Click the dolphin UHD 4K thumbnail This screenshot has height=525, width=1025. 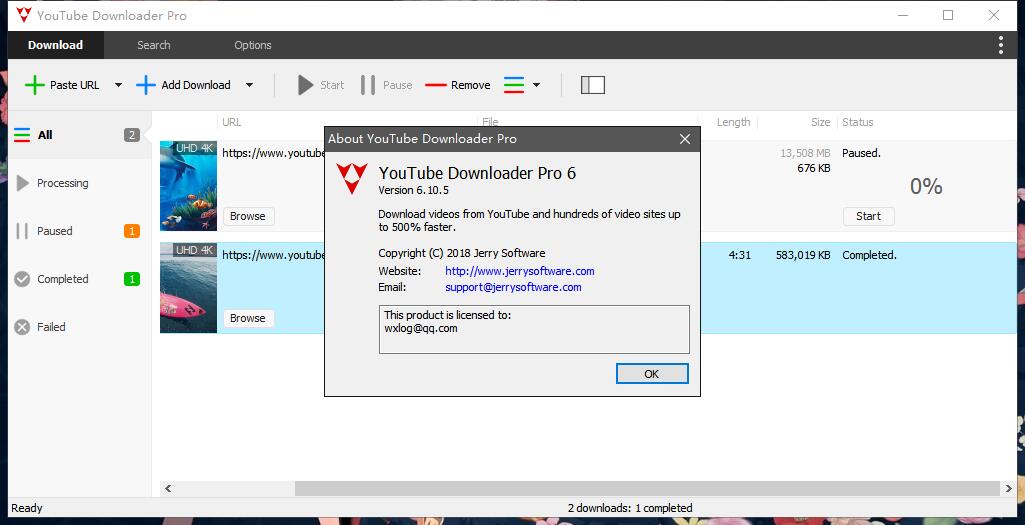point(188,186)
